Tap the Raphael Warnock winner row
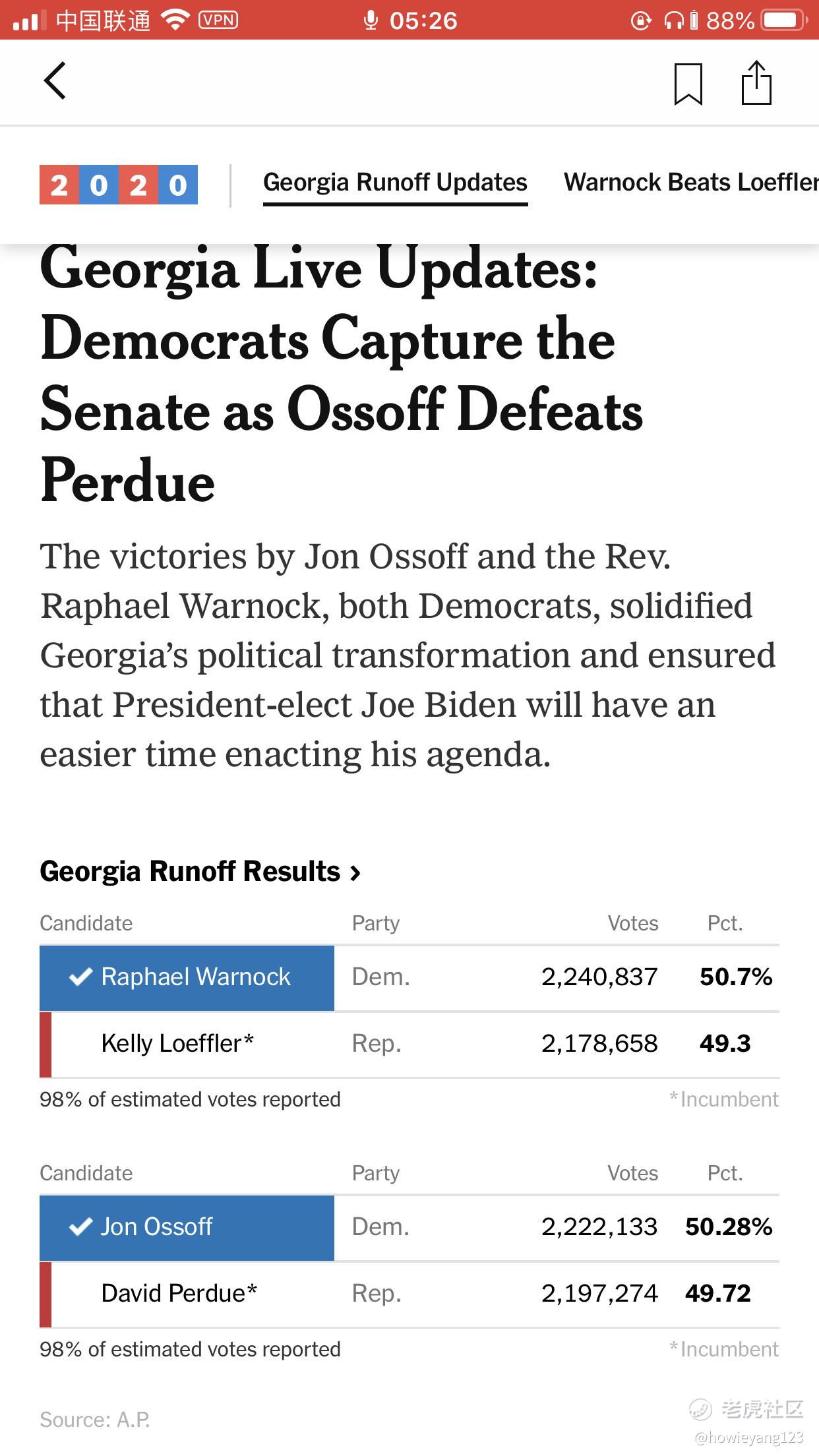Screen dimensions: 819x1456 point(187,977)
